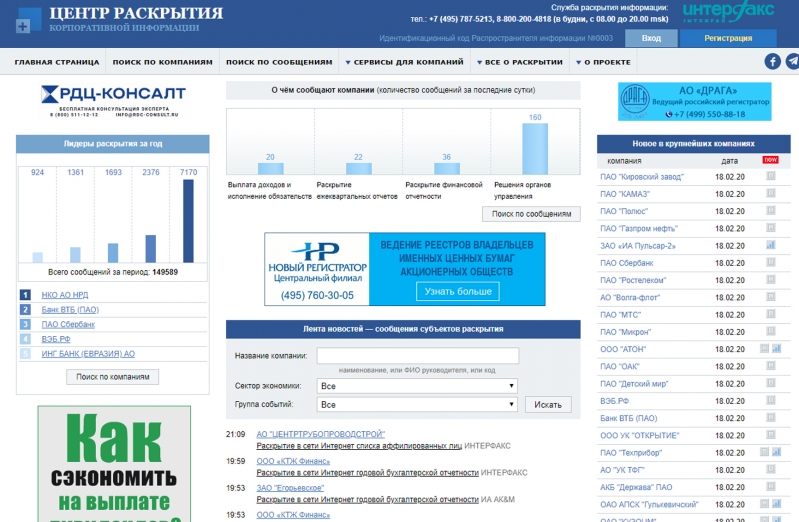
Task: Click the Регистрация button
Action: pyautogui.click(x=728, y=38)
